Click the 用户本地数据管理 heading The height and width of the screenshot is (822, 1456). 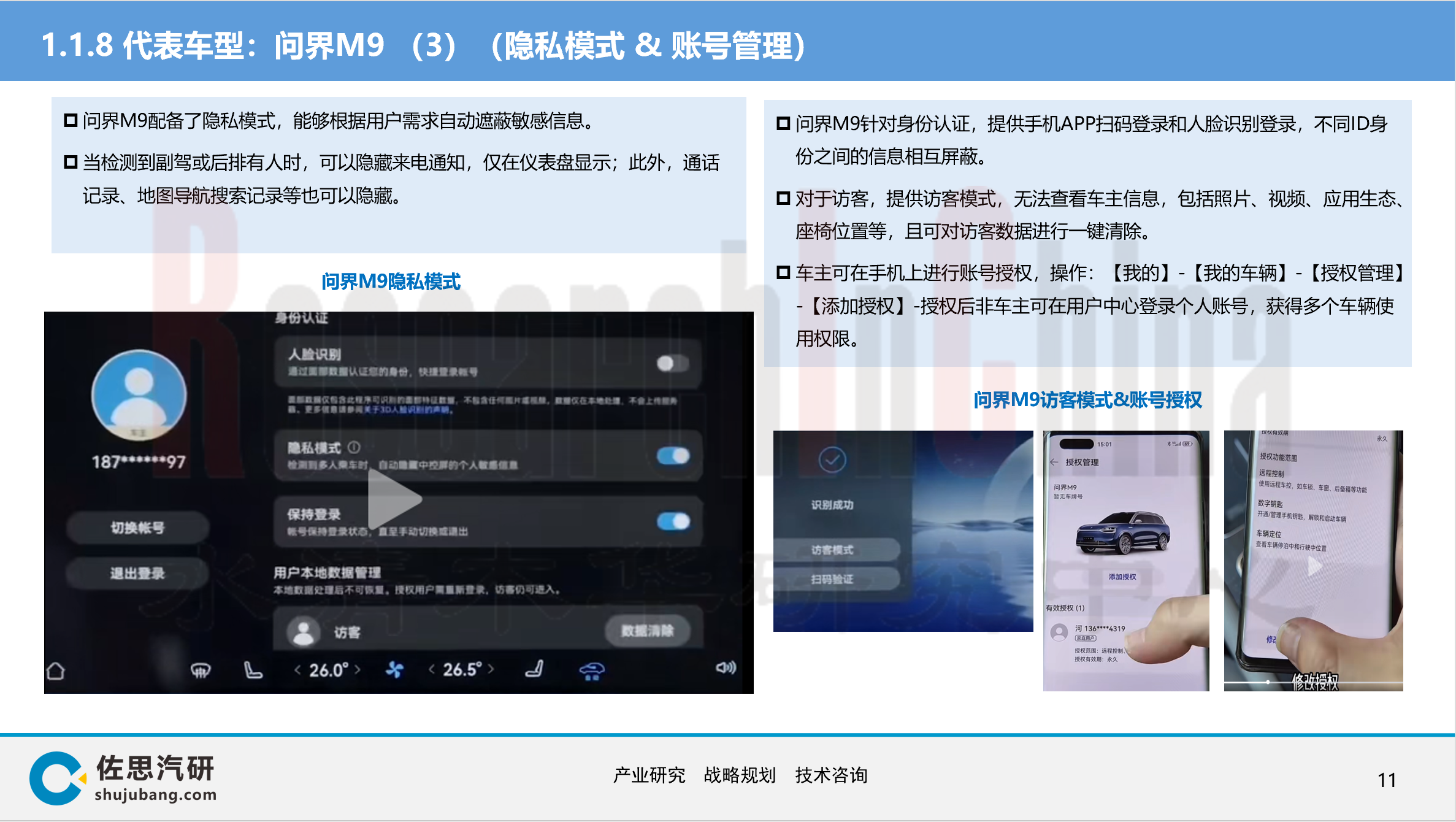[327, 572]
